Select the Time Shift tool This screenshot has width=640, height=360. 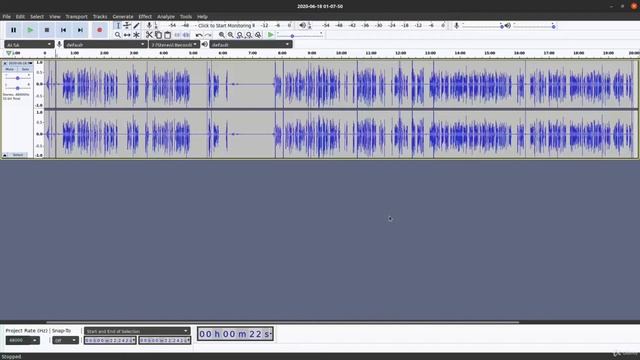click(127, 35)
